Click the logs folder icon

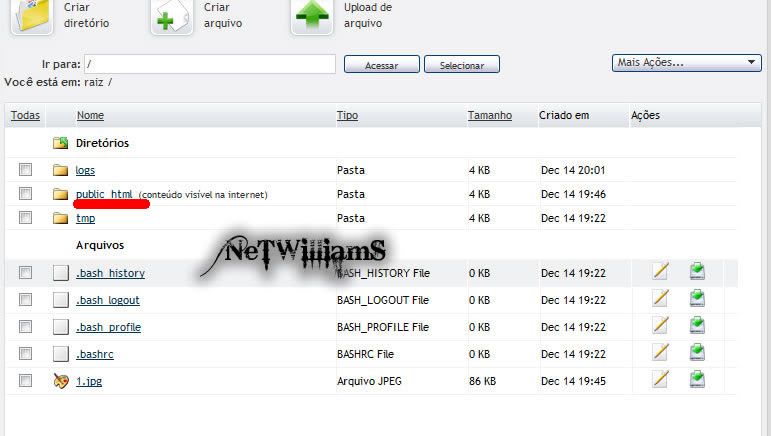[61, 170]
